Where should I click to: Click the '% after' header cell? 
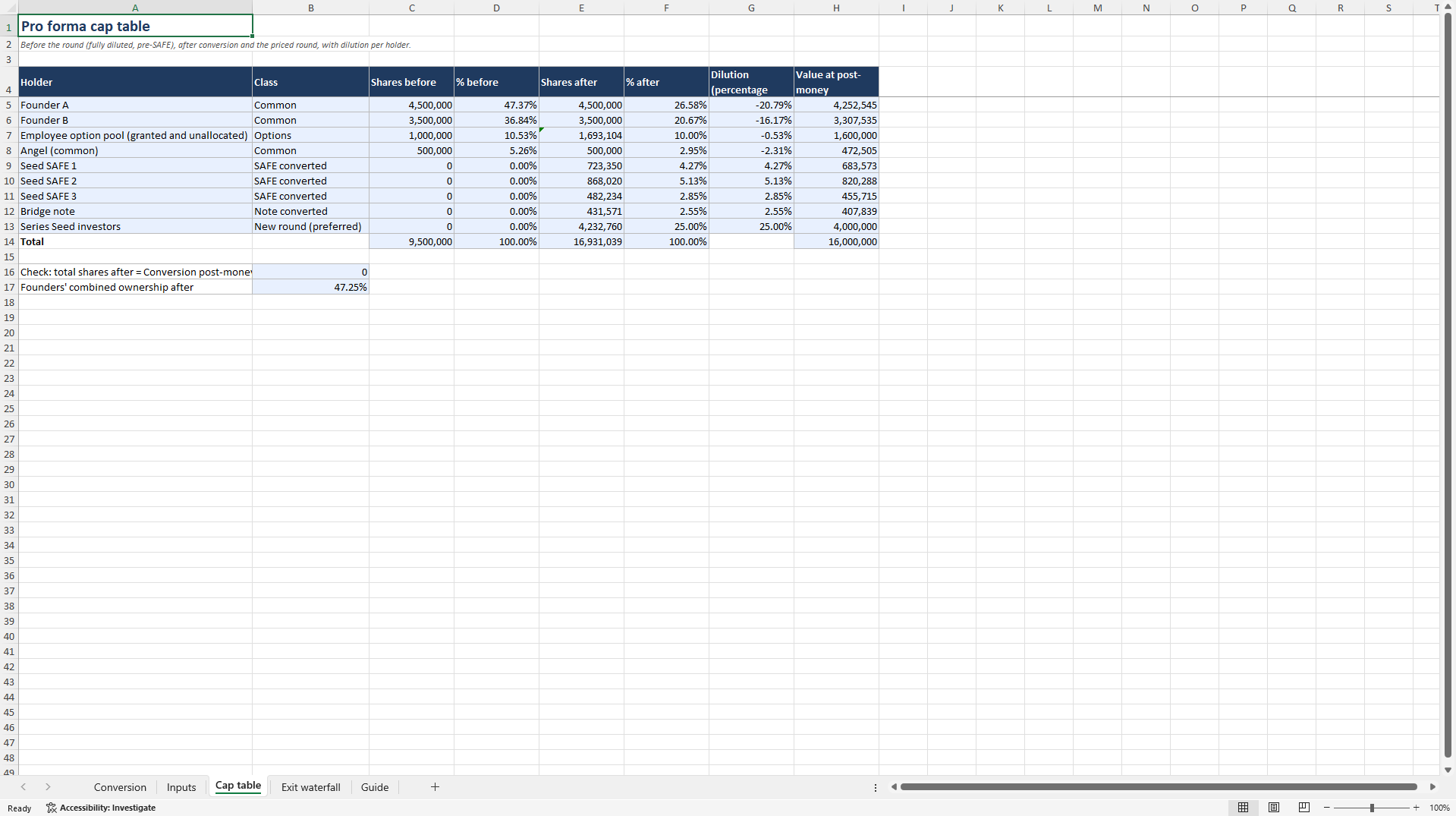(666, 82)
